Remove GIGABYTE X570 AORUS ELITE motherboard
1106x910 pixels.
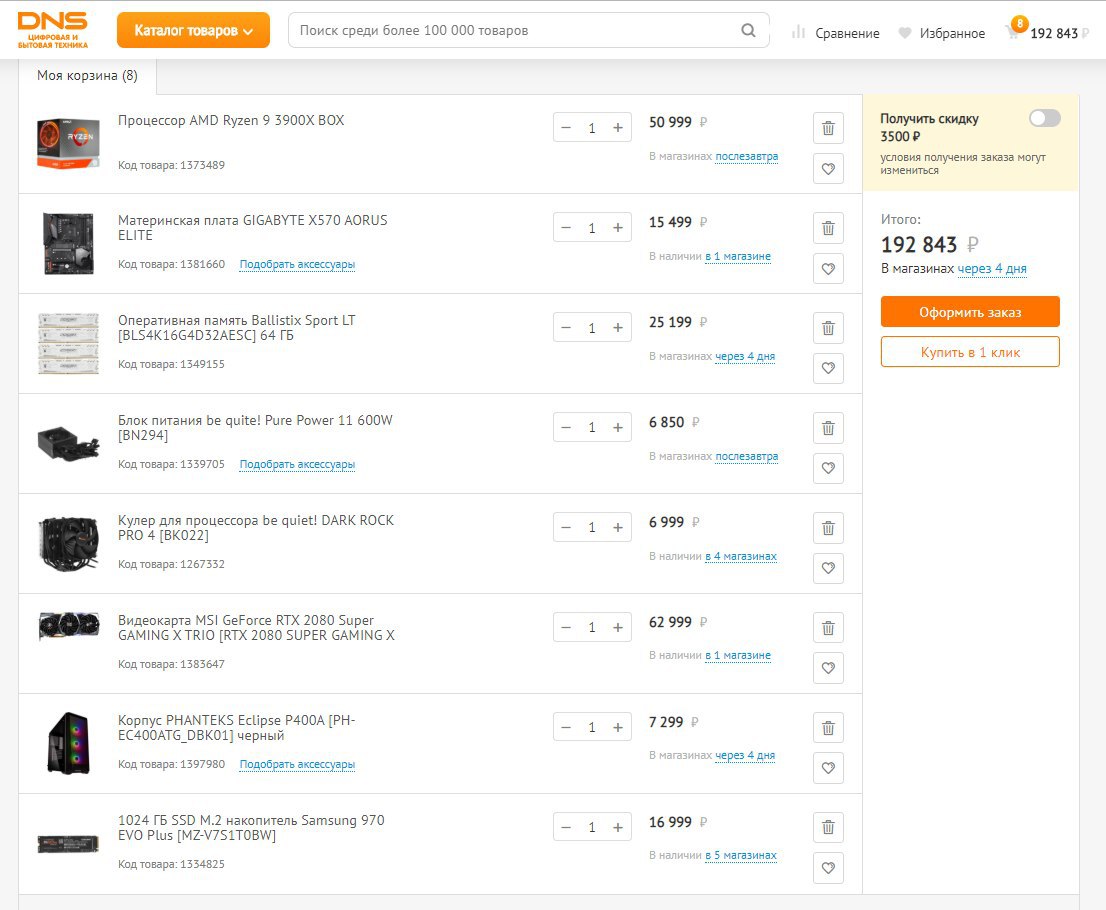pos(828,229)
